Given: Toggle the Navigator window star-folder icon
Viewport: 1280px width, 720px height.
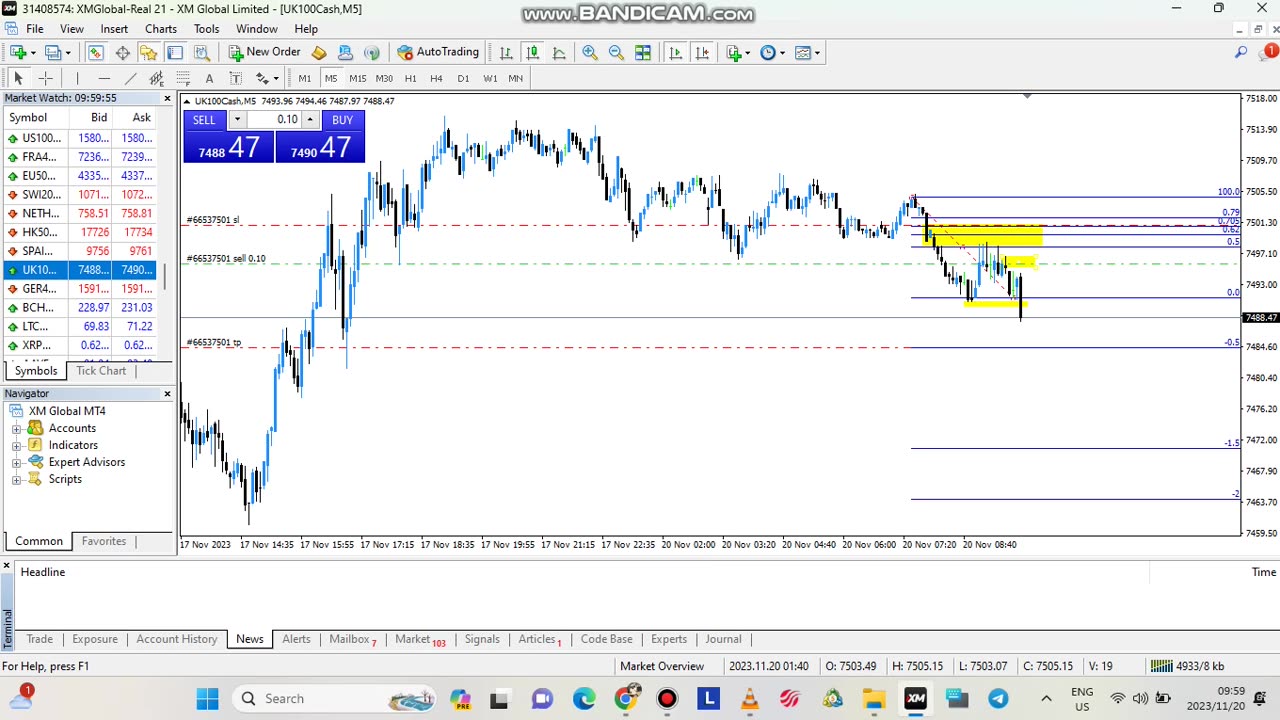Looking at the screenshot, I should click(x=148, y=52).
